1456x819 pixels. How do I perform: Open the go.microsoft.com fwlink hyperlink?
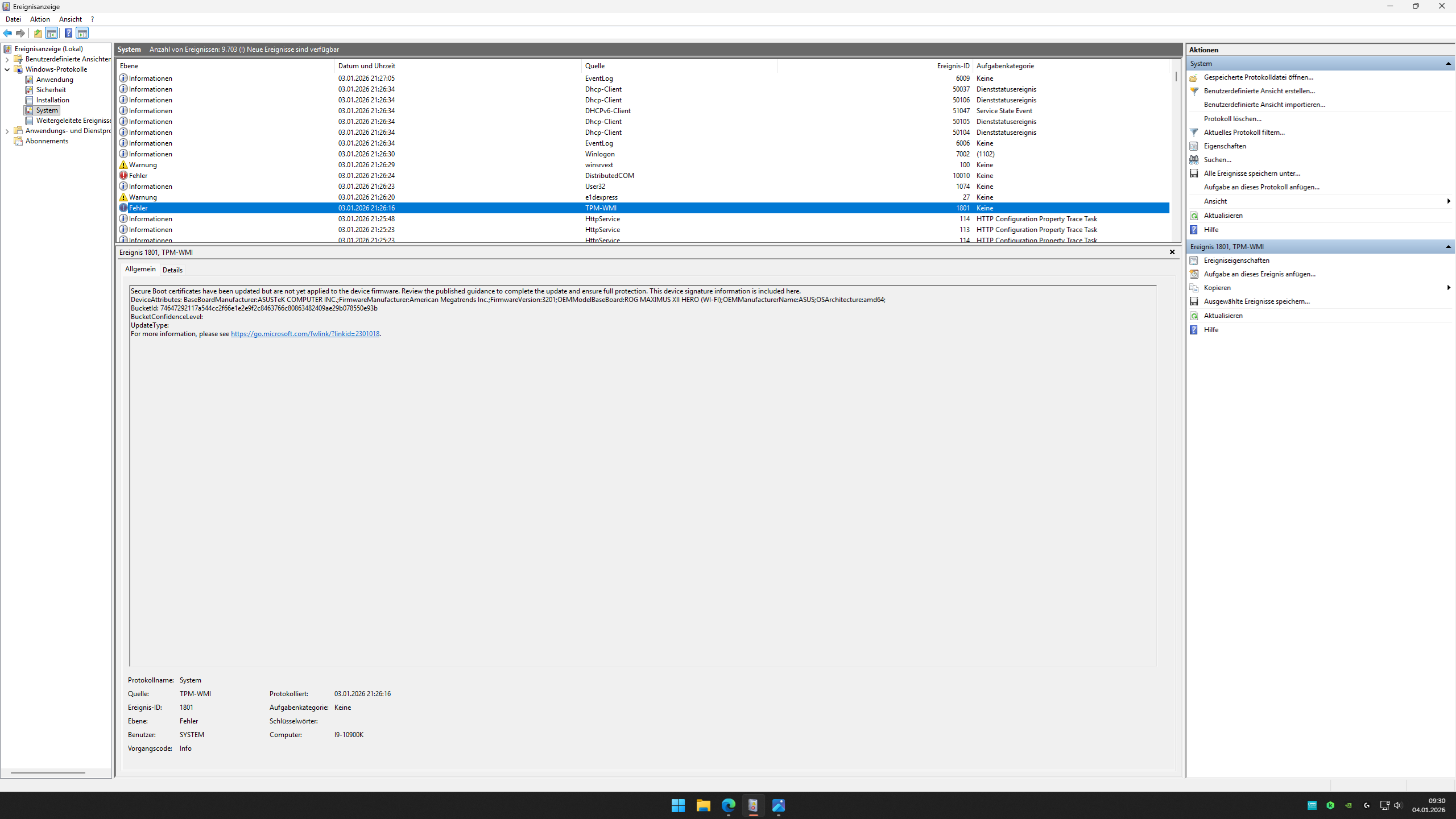305,334
